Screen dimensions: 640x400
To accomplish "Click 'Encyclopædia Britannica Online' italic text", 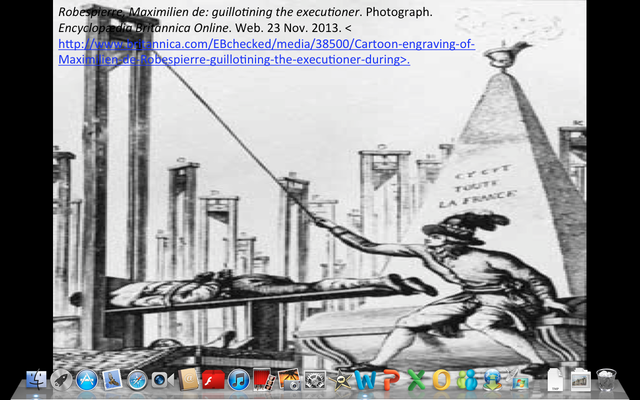I will tap(143, 28).
